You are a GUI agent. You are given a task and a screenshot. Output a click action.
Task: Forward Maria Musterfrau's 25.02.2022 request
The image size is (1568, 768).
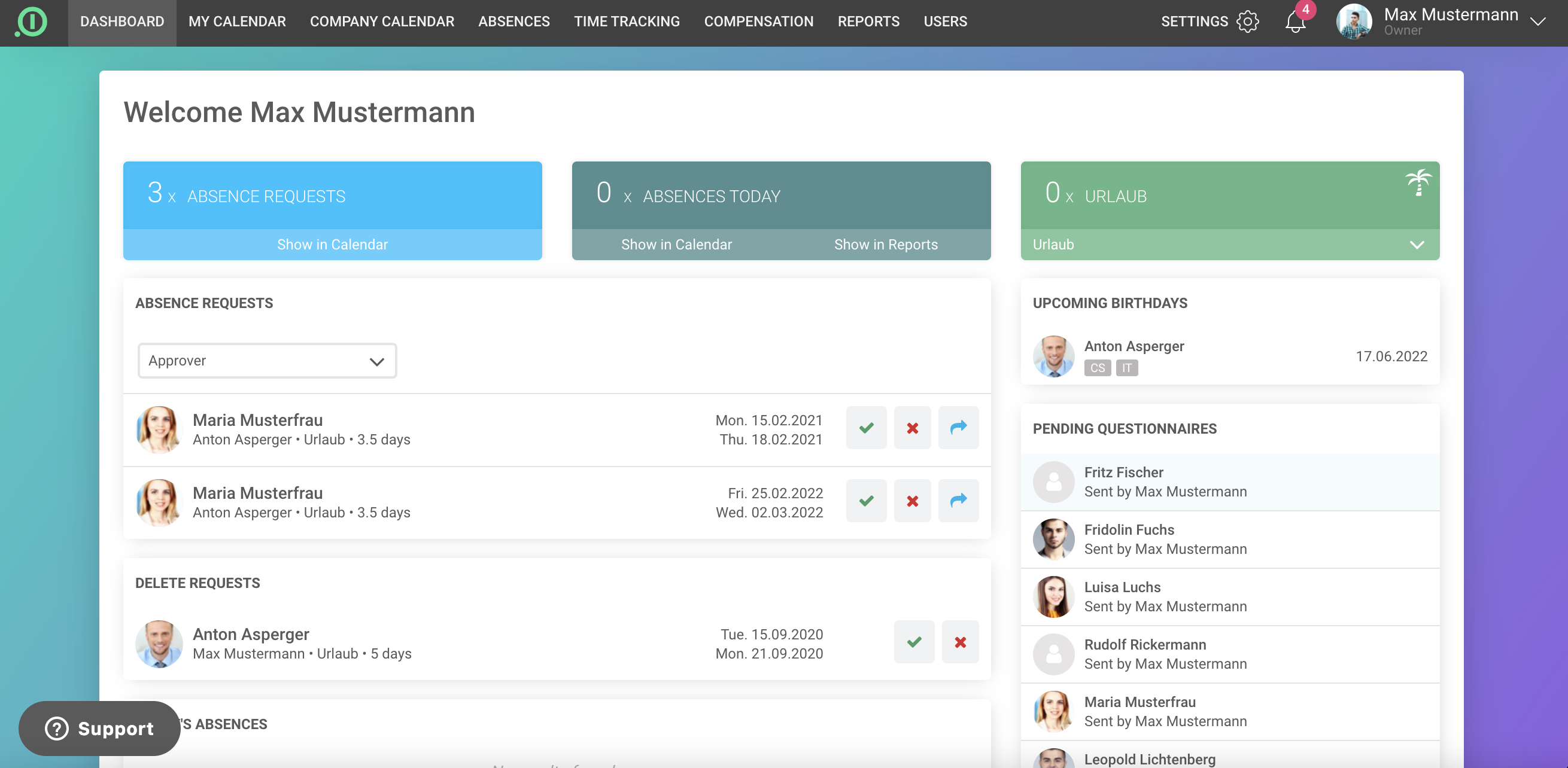958,501
